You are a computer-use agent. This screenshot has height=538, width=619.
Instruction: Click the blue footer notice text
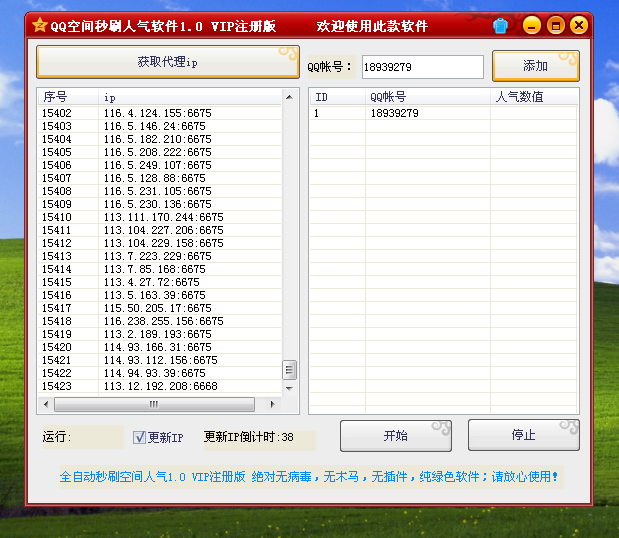[x=309, y=477]
